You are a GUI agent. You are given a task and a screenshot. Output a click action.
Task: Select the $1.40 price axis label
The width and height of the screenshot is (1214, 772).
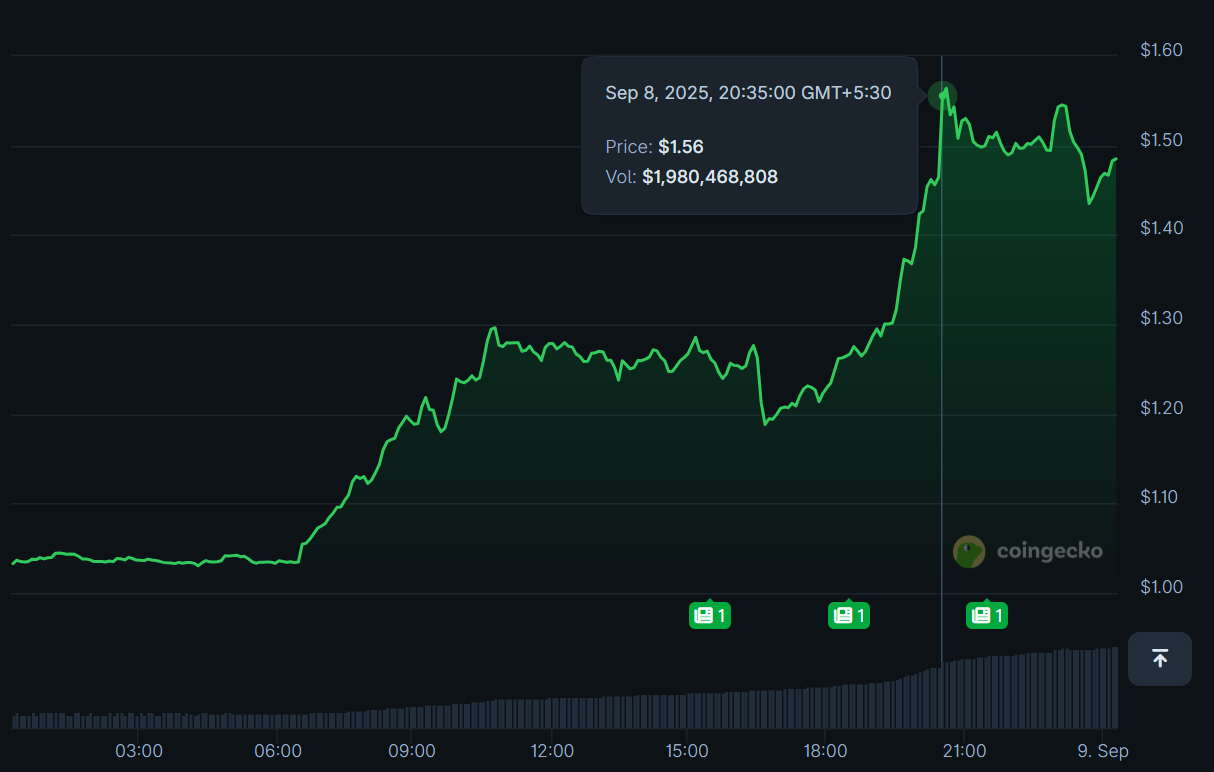click(x=1161, y=229)
